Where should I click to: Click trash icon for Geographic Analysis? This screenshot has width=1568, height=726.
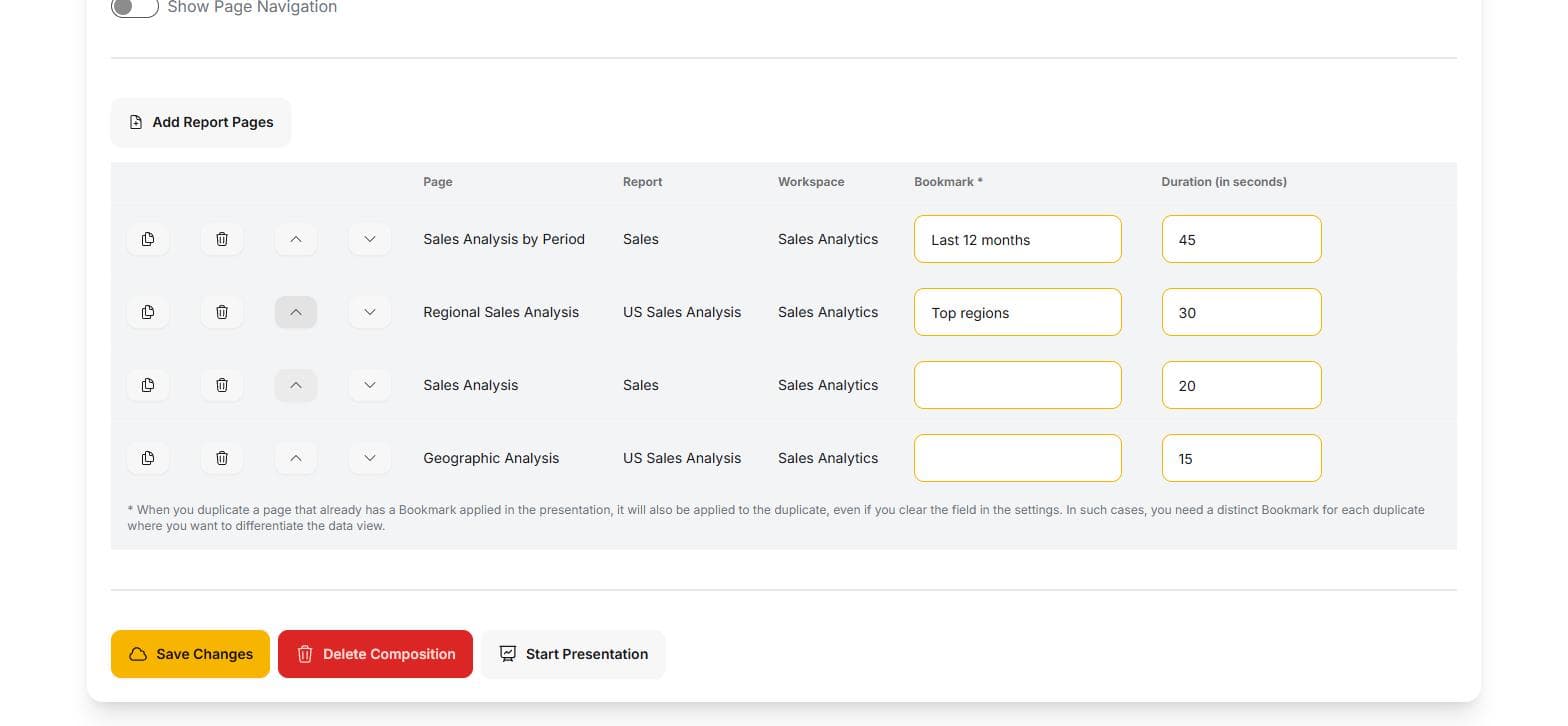click(x=222, y=458)
